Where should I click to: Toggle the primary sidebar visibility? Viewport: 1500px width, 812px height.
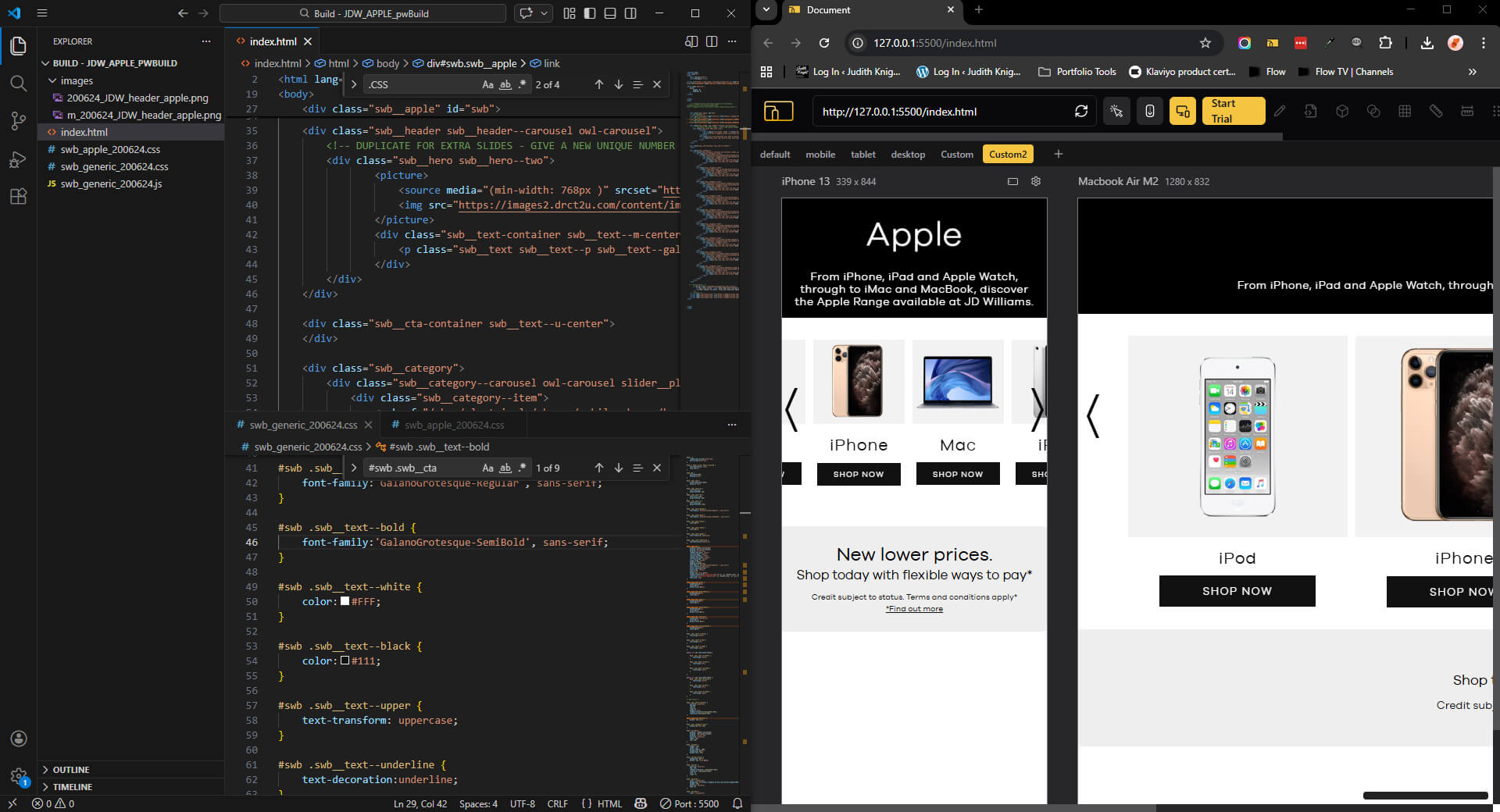pos(590,13)
